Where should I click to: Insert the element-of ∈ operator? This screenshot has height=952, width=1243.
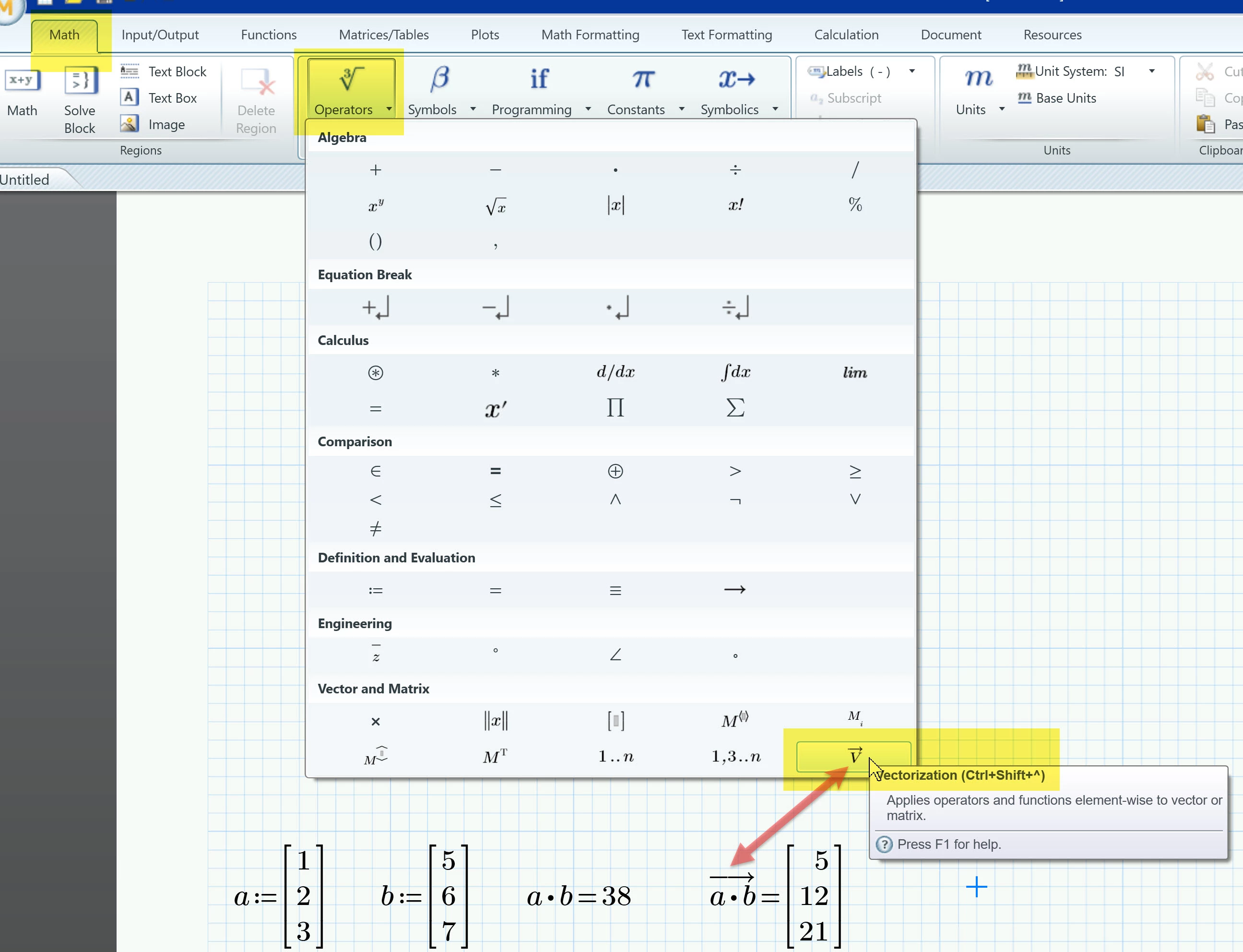click(375, 471)
